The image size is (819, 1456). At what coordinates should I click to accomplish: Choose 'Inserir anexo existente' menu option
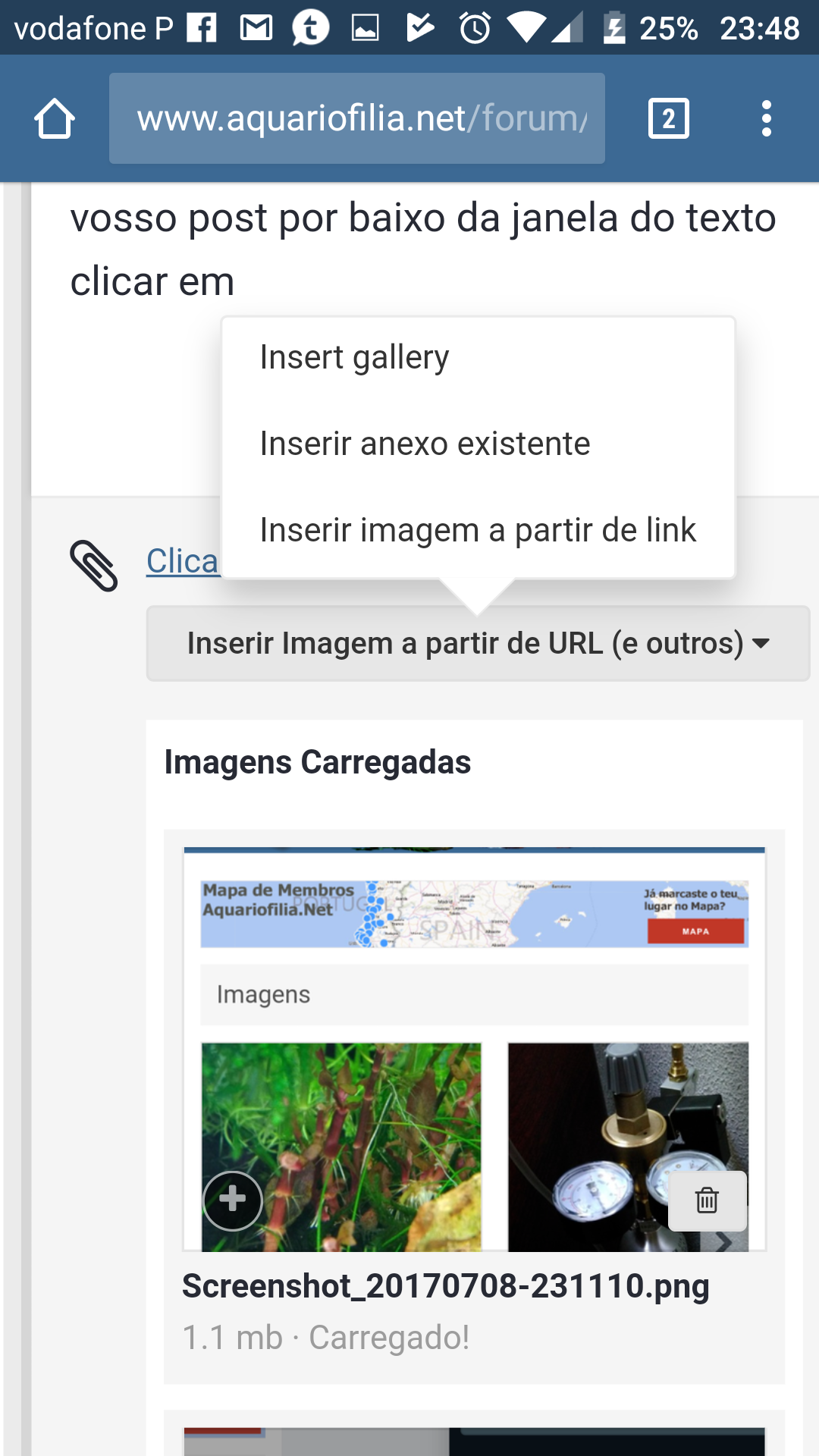[425, 444]
